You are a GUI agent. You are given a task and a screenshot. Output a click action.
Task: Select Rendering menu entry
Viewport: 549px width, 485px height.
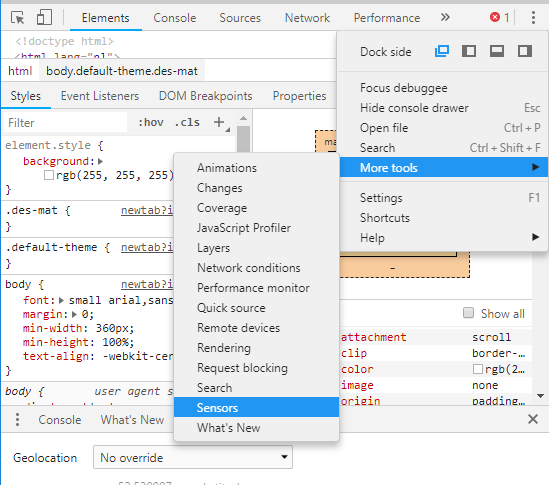click(x=256, y=347)
